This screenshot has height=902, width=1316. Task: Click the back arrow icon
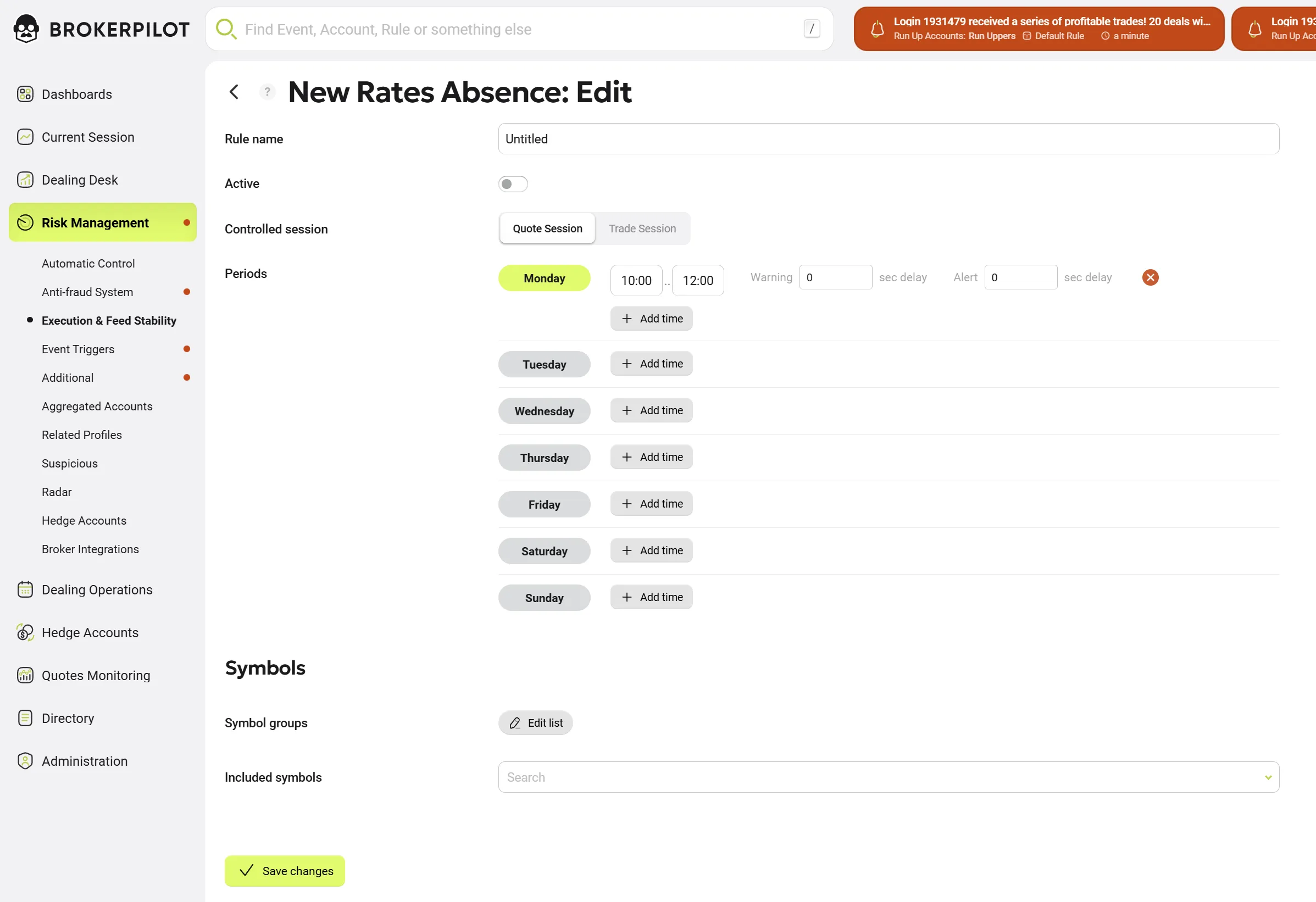[x=234, y=92]
